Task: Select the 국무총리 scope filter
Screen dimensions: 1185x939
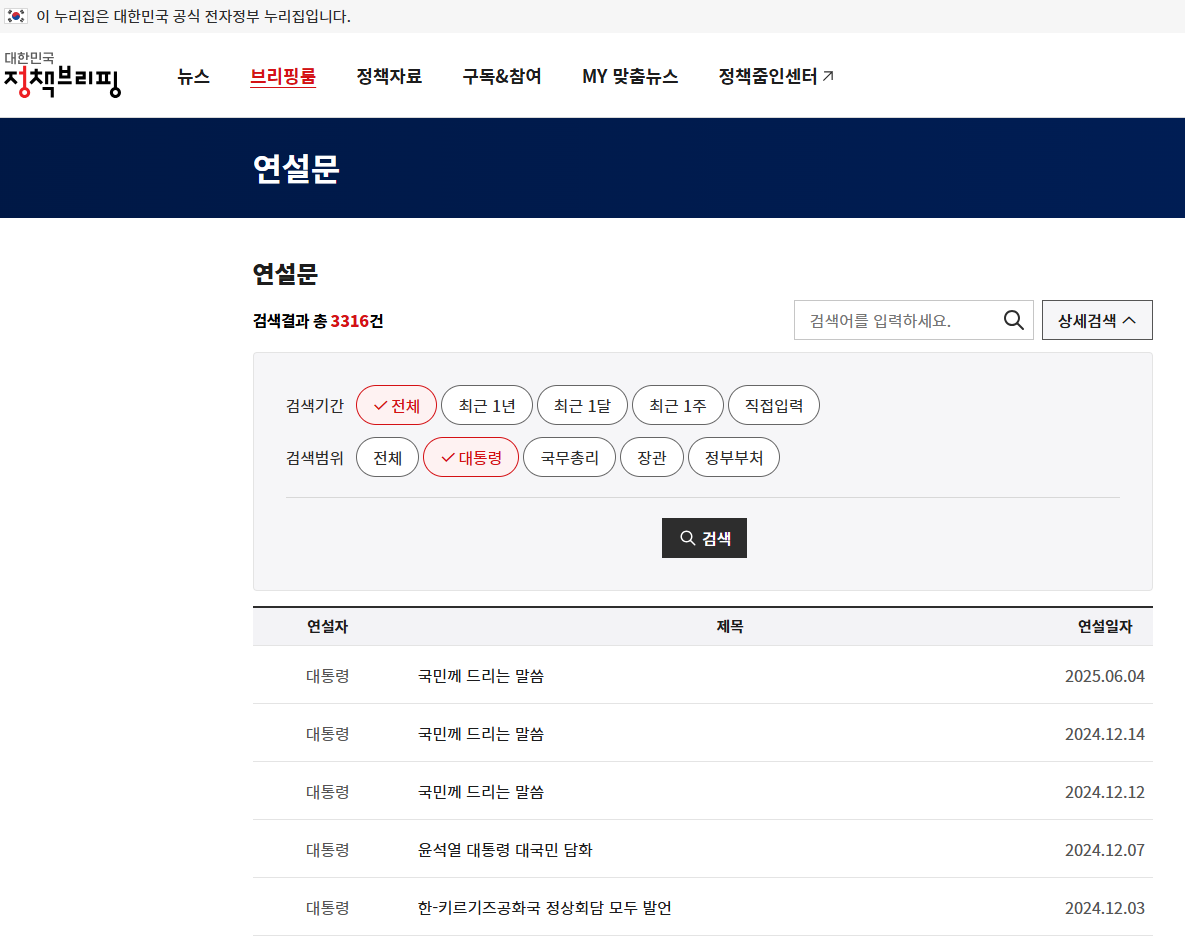Action: [x=569, y=457]
